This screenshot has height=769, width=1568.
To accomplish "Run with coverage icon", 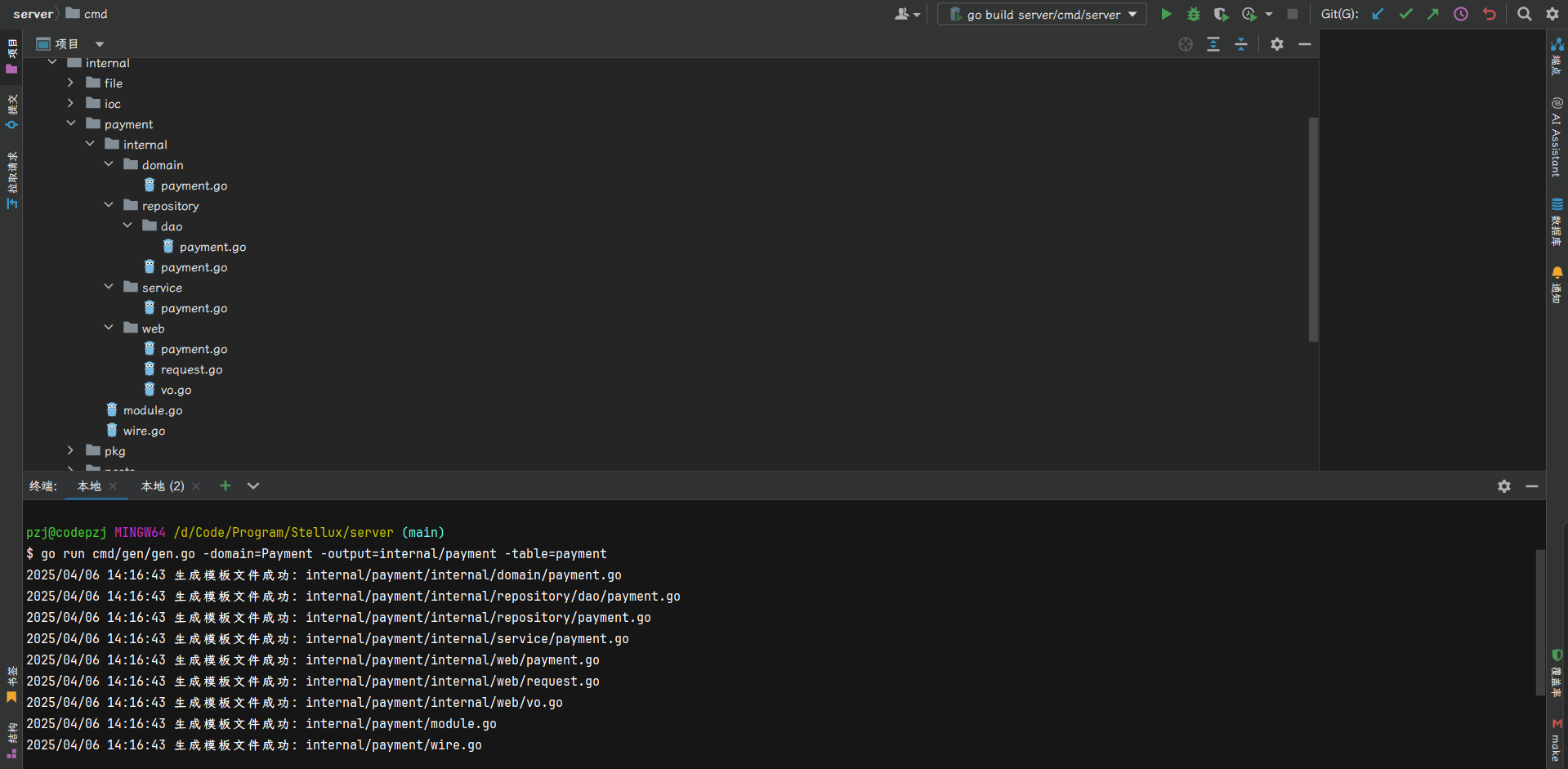I will point(1221,14).
